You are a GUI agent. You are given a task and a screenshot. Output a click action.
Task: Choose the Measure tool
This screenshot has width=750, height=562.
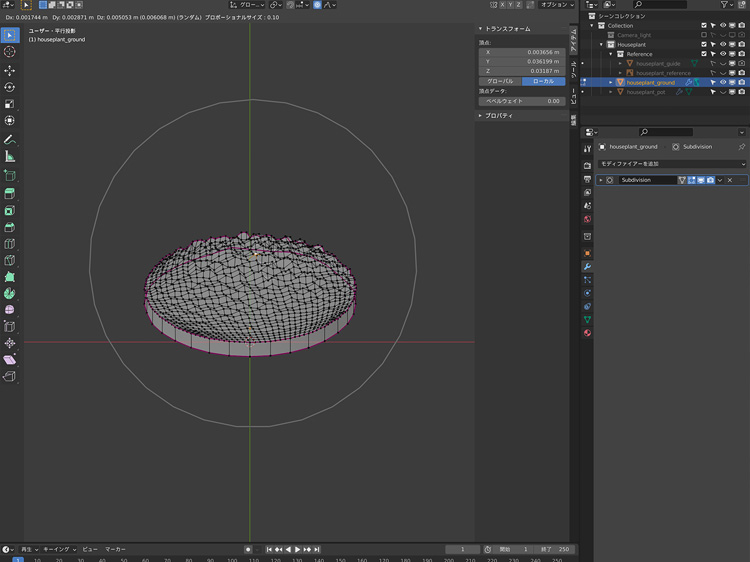pyautogui.click(x=10, y=156)
